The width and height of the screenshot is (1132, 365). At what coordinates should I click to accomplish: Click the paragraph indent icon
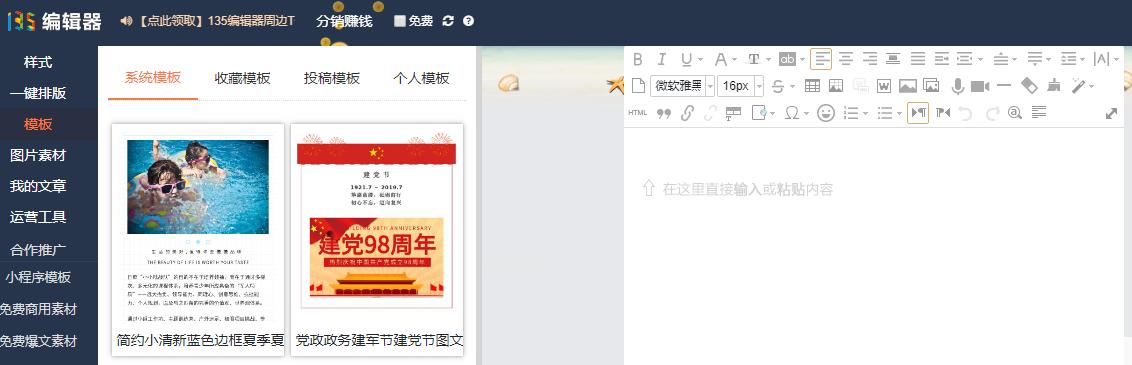(x=941, y=59)
